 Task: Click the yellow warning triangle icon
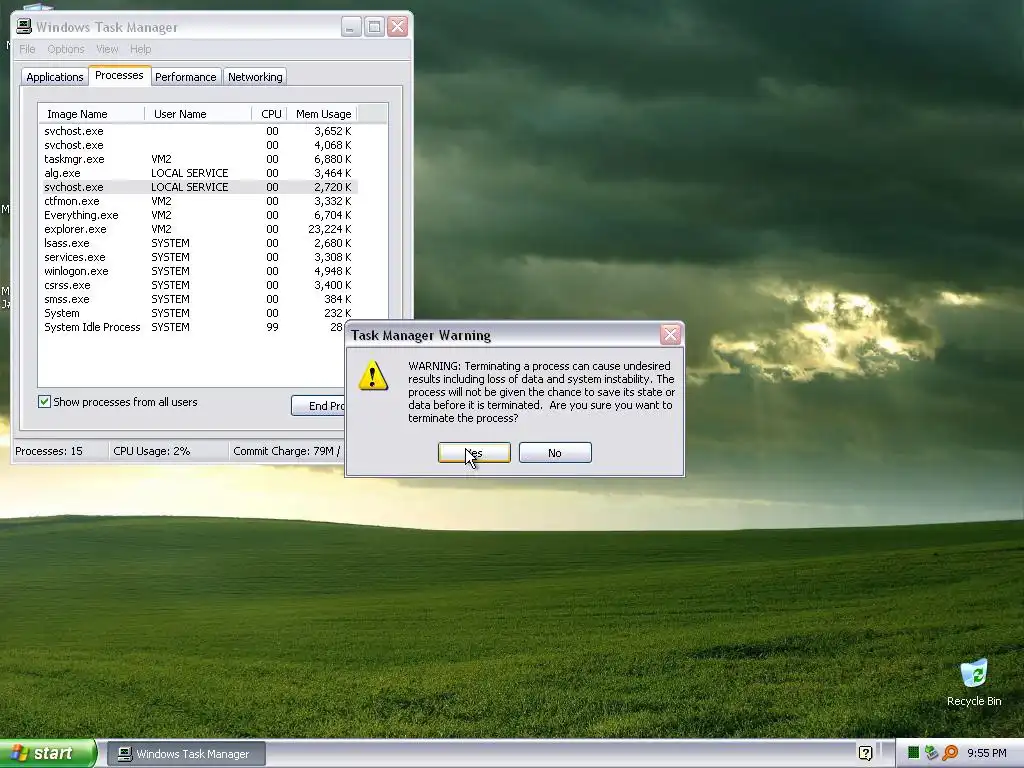tap(373, 376)
